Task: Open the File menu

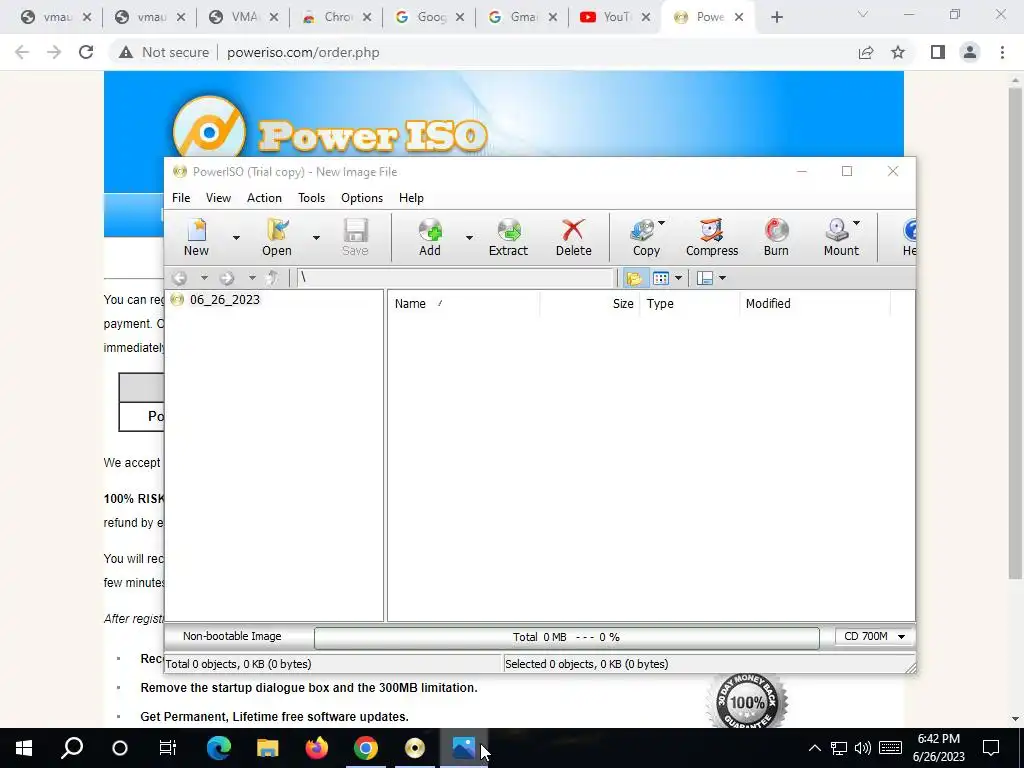Action: (x=181, y=198)
